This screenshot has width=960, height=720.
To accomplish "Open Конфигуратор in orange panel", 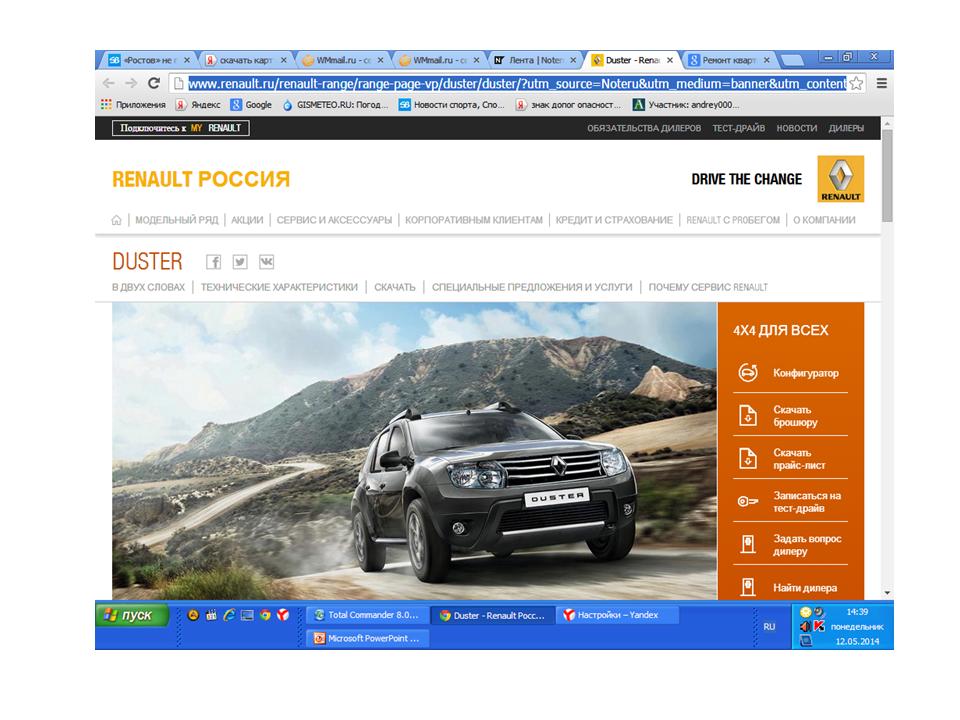I will (x=790, y=372).
